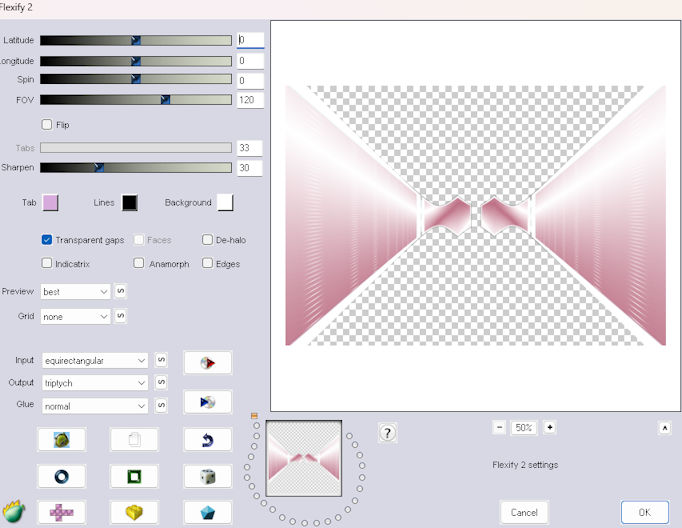
Task: Click the blue ring button
Action: pos(61,476)
